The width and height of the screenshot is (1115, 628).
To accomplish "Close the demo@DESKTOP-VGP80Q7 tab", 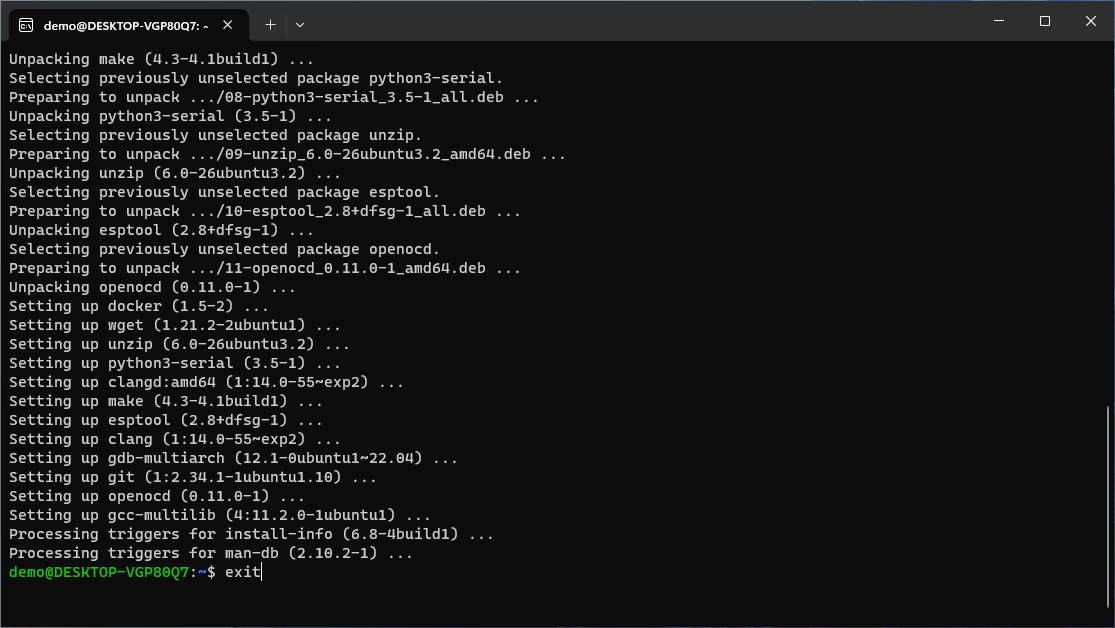I will [x=225, y=24].
